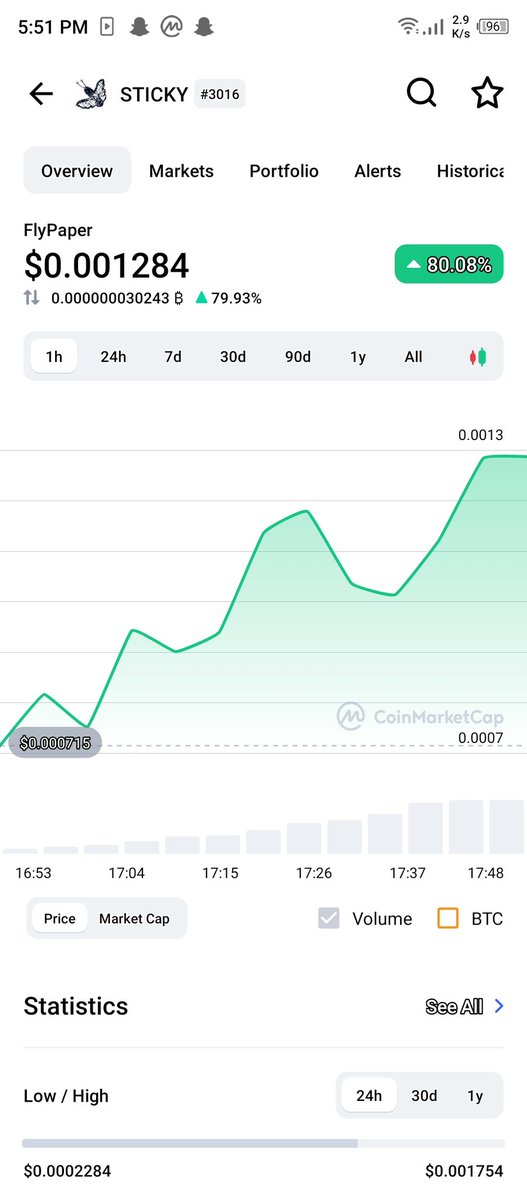Select the 30d chart range

click(x=233, y=357)
